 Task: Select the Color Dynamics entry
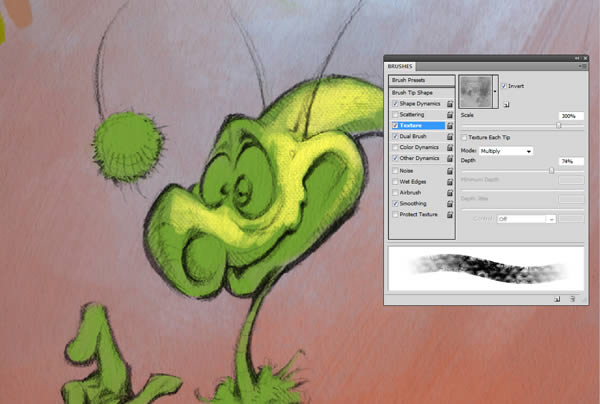coord(419,147)
